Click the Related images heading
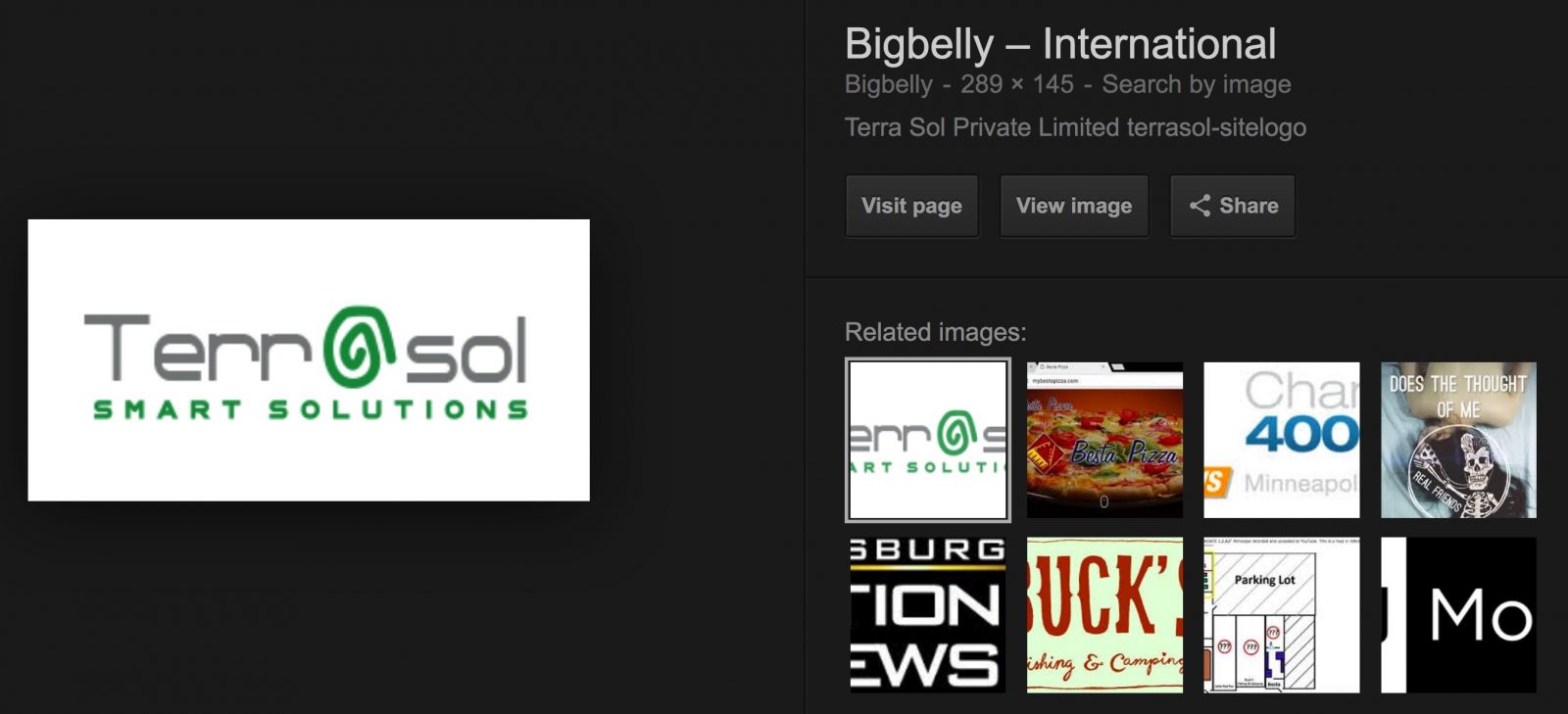The image size is (1568, 714). 936,332
